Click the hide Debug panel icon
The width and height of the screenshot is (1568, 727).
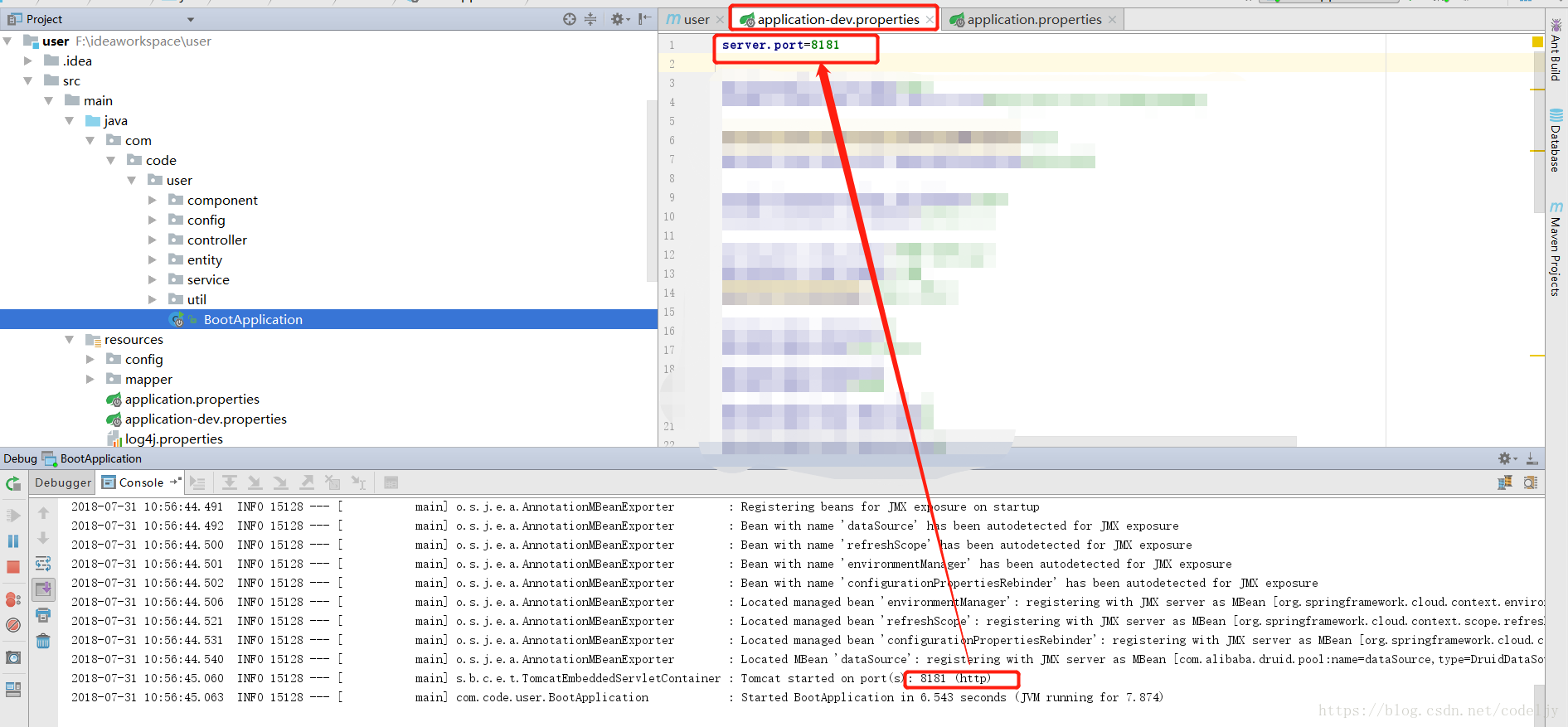(x=1532, y=458)
